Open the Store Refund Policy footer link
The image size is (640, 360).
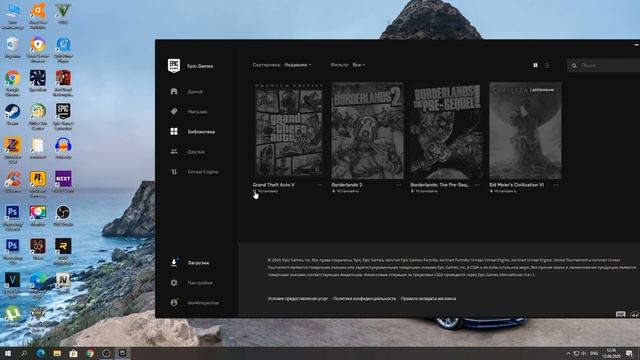point(428,299)
